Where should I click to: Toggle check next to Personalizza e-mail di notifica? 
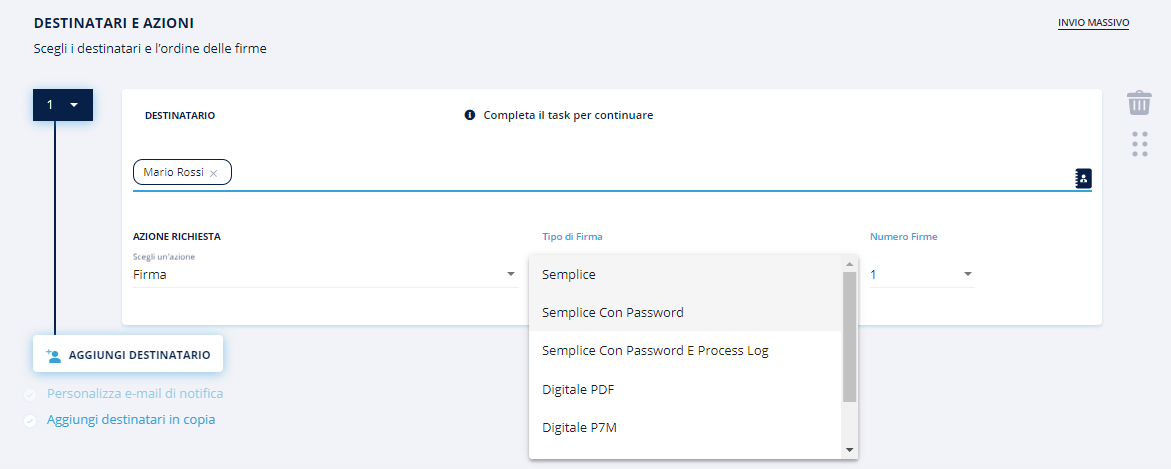click(30, 394)
